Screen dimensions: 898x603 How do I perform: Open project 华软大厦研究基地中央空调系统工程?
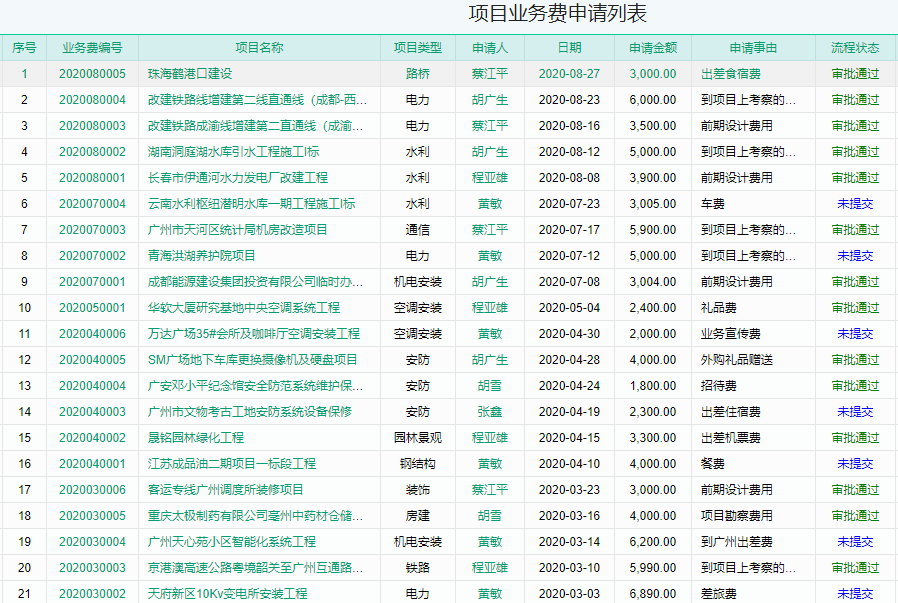point(243,308)
